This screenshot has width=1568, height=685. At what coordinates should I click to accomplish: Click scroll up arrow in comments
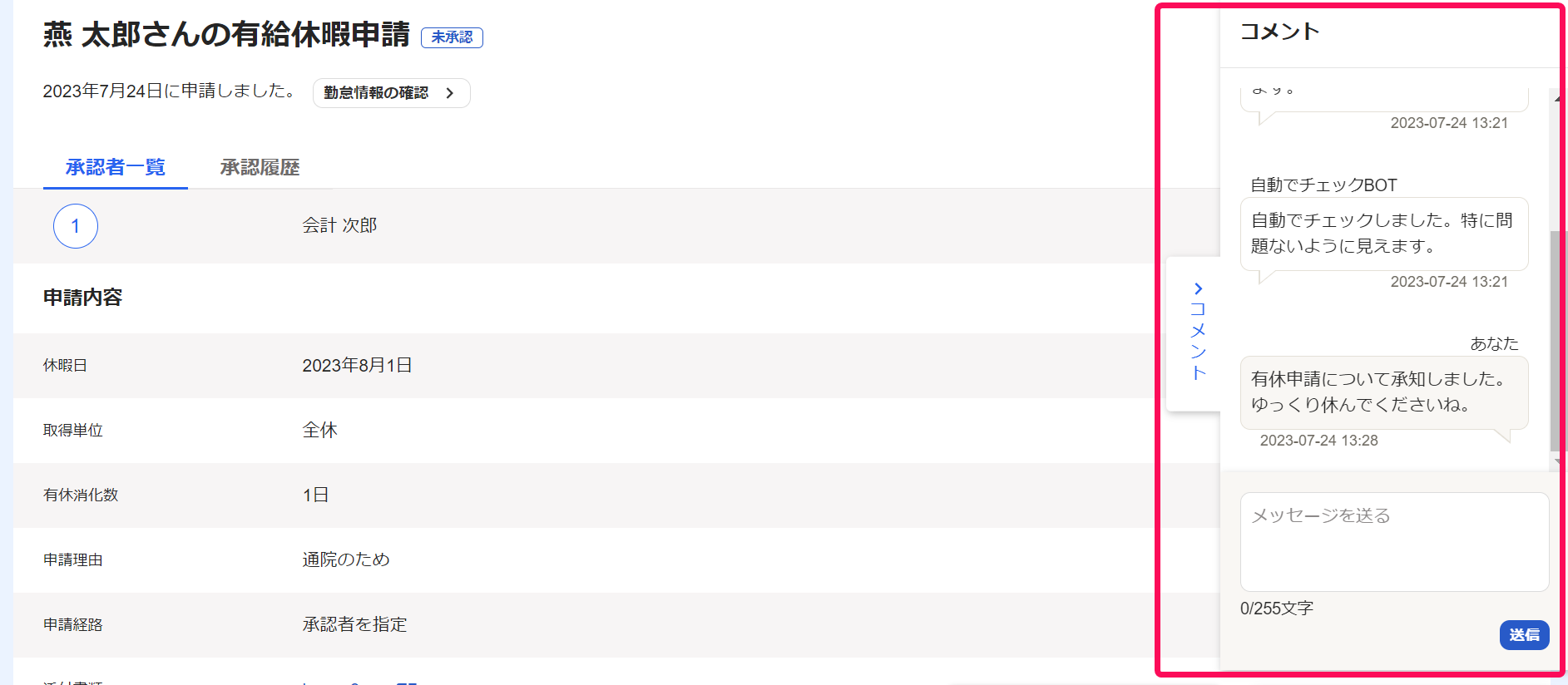coord(1556,98)
